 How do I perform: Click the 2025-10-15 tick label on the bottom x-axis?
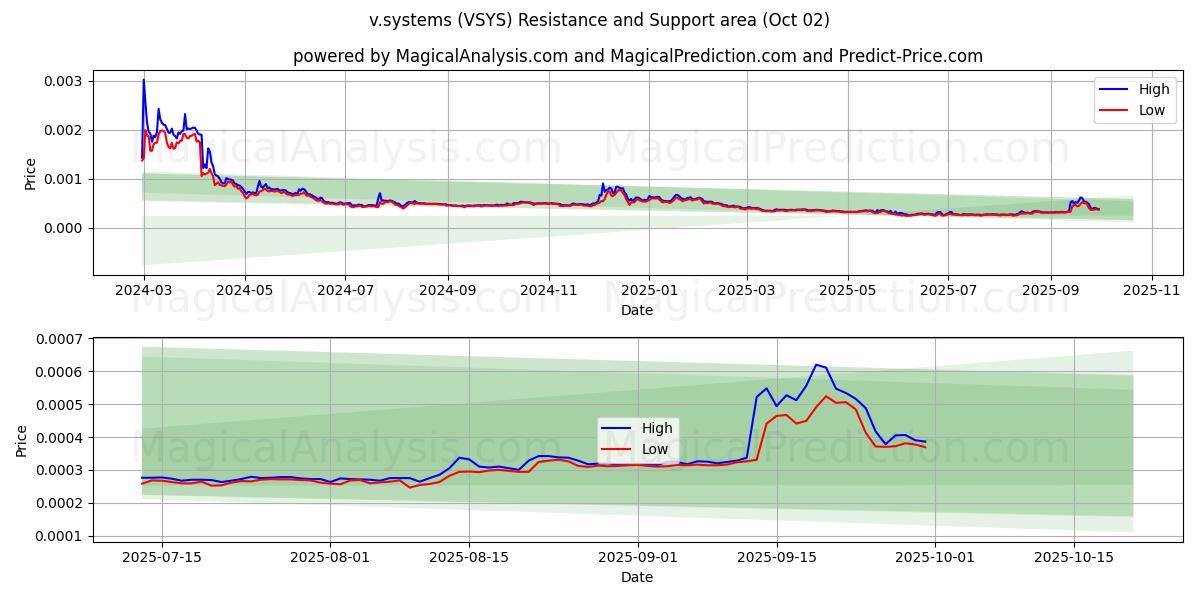click(1074, 557)
